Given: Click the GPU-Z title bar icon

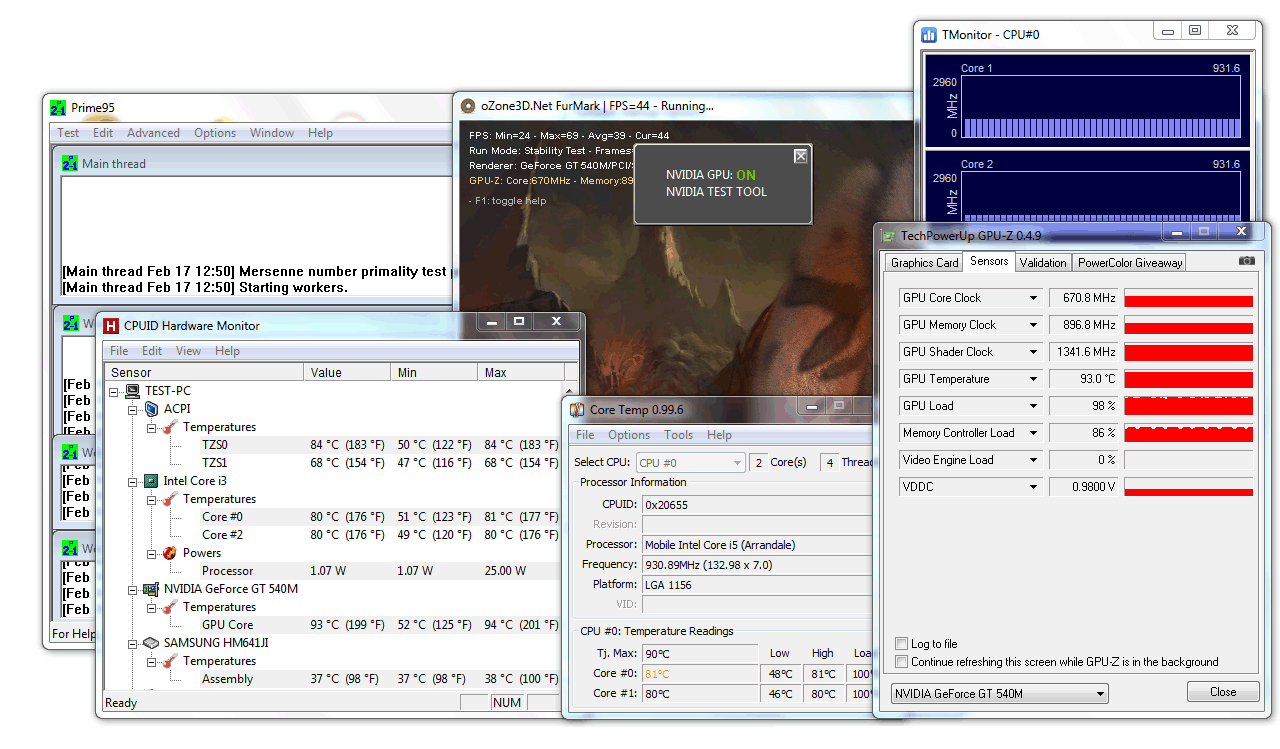Looking at the screenshot, I should coord(888,235).
